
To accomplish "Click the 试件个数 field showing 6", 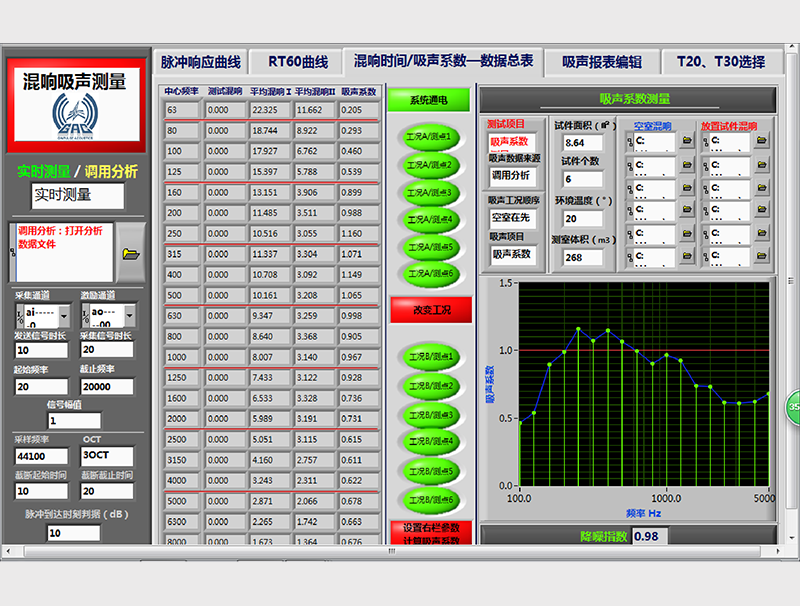I will pos(583,179).
